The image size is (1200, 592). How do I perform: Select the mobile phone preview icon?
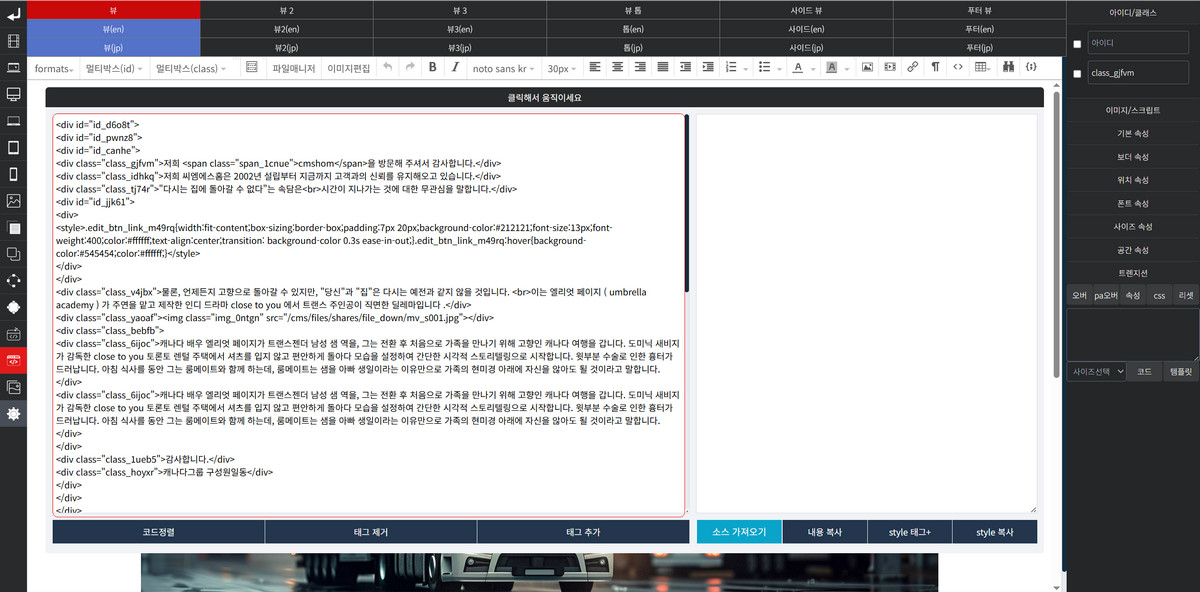(13, 174)
